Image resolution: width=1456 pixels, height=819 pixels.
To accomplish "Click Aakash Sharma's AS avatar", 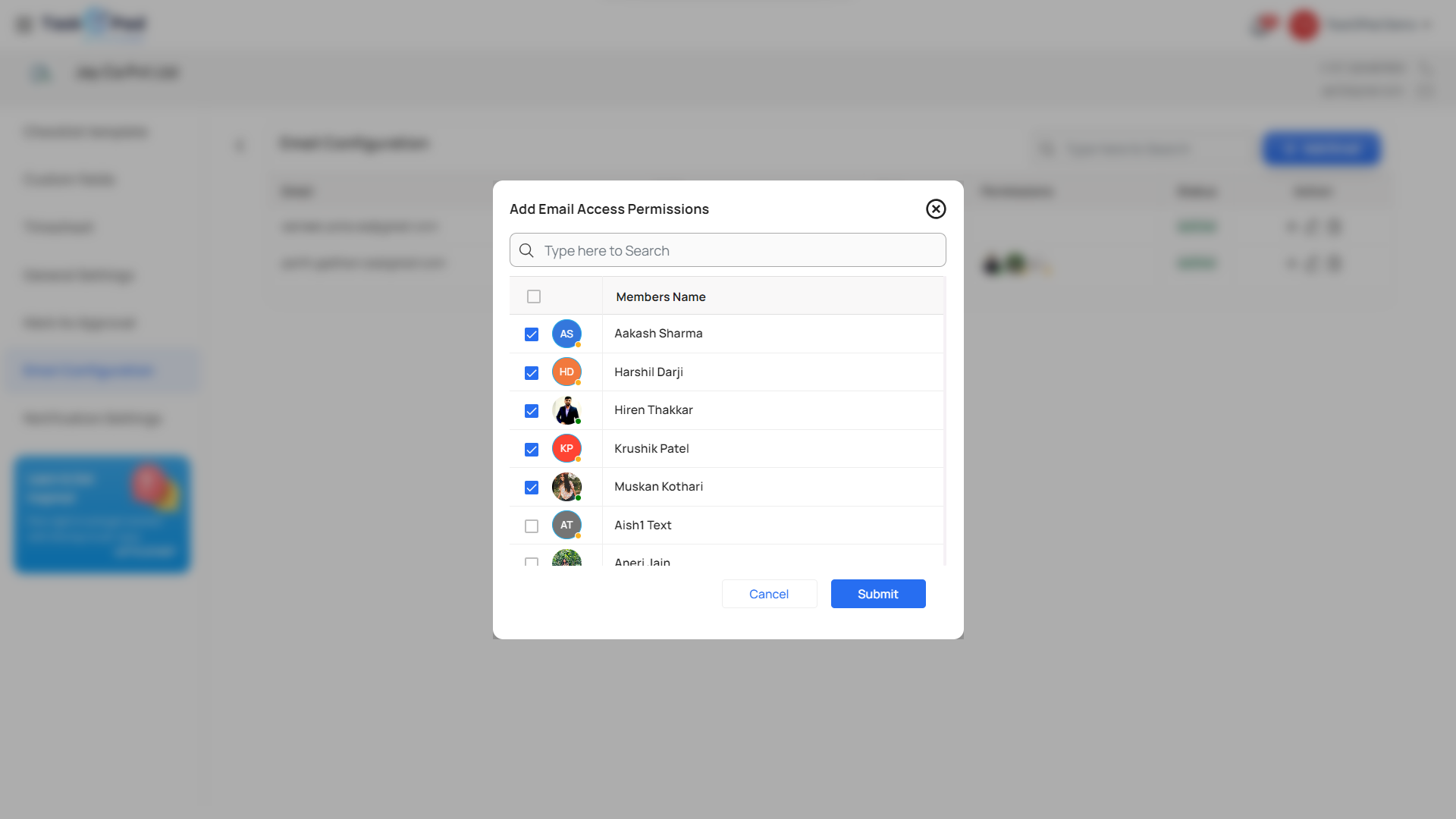I will coord(566,334).
